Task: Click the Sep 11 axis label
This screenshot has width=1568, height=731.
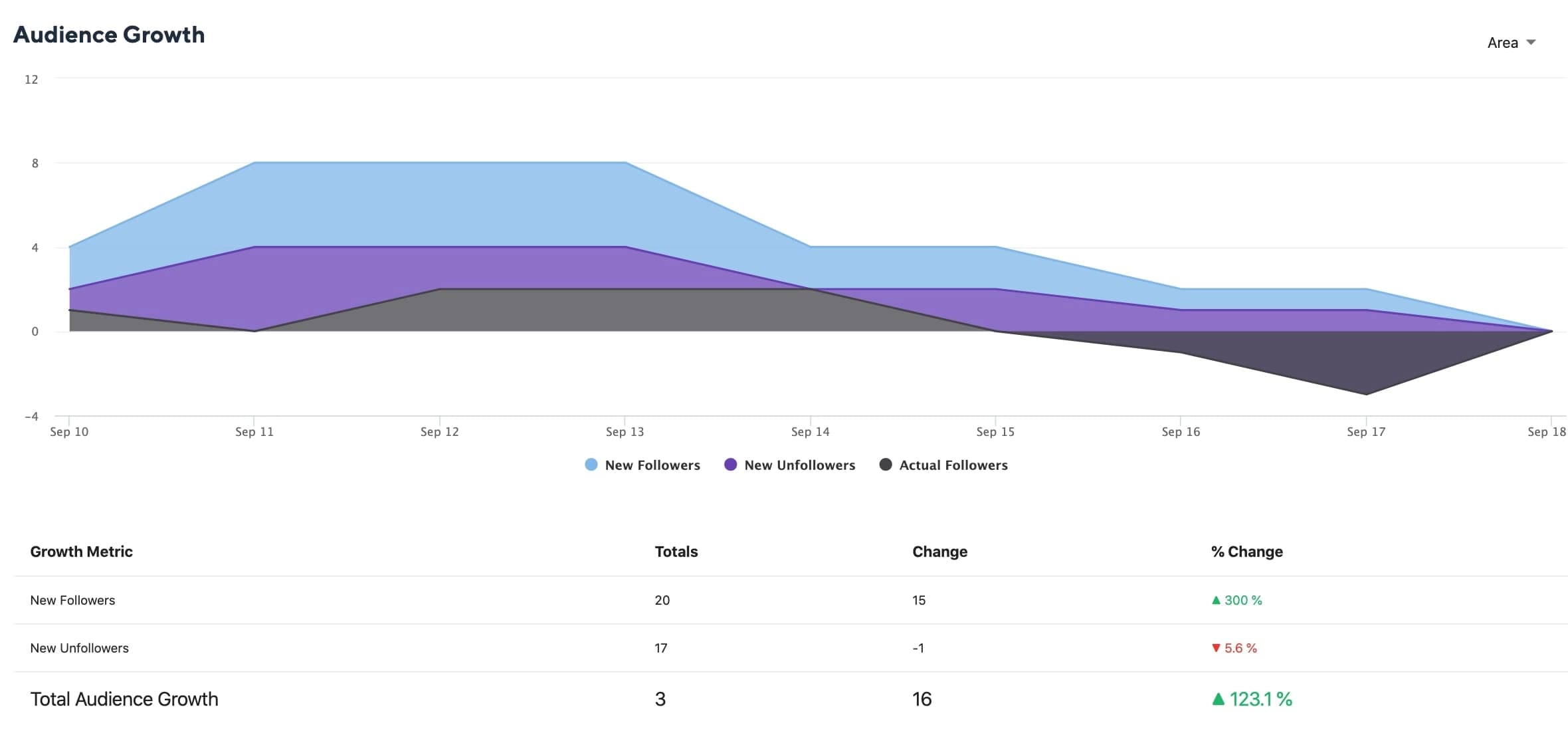Action: pyautogui.click(x=254, y=432)
